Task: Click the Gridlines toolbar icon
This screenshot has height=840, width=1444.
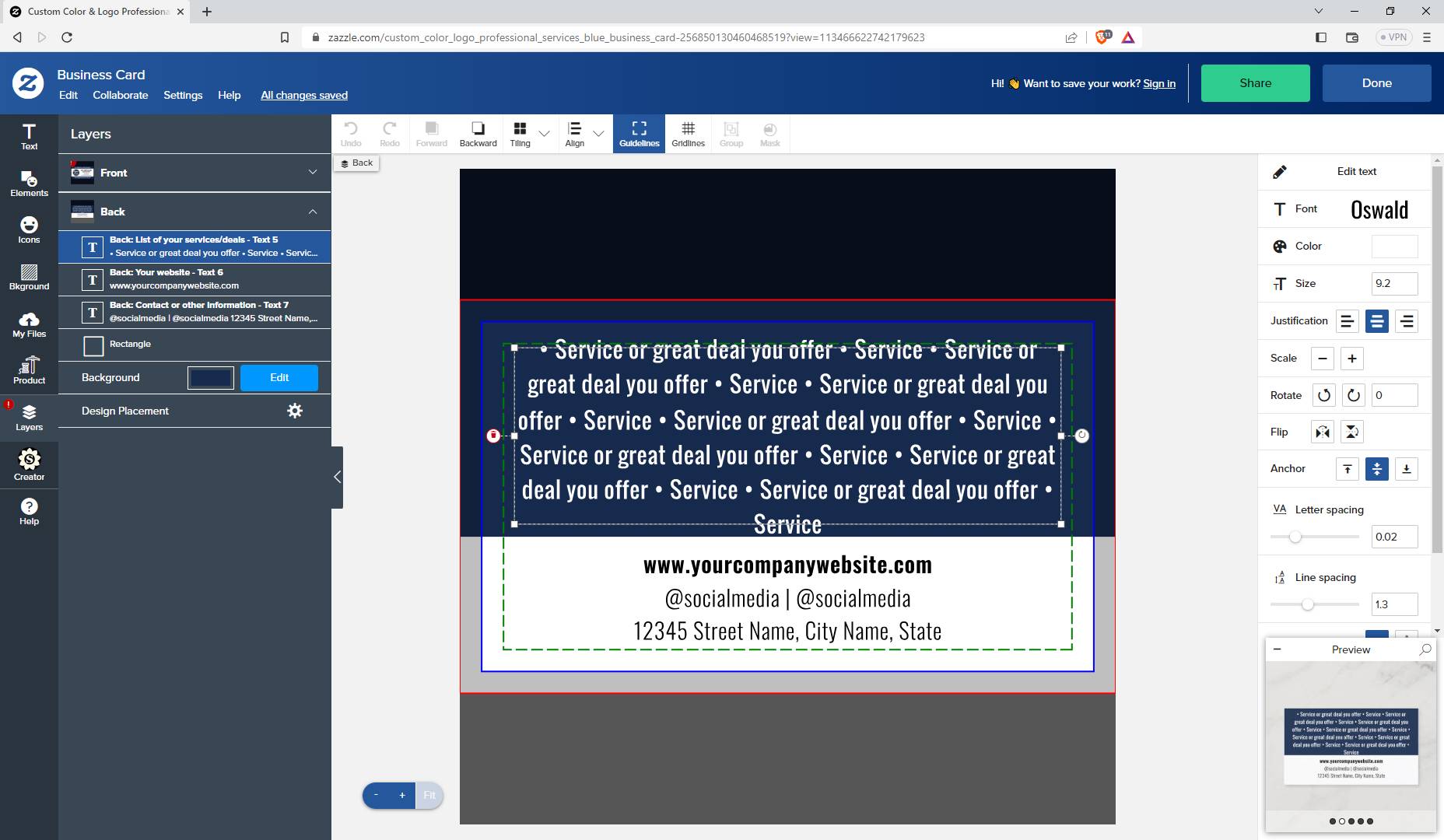Action: tap(688, 134)
